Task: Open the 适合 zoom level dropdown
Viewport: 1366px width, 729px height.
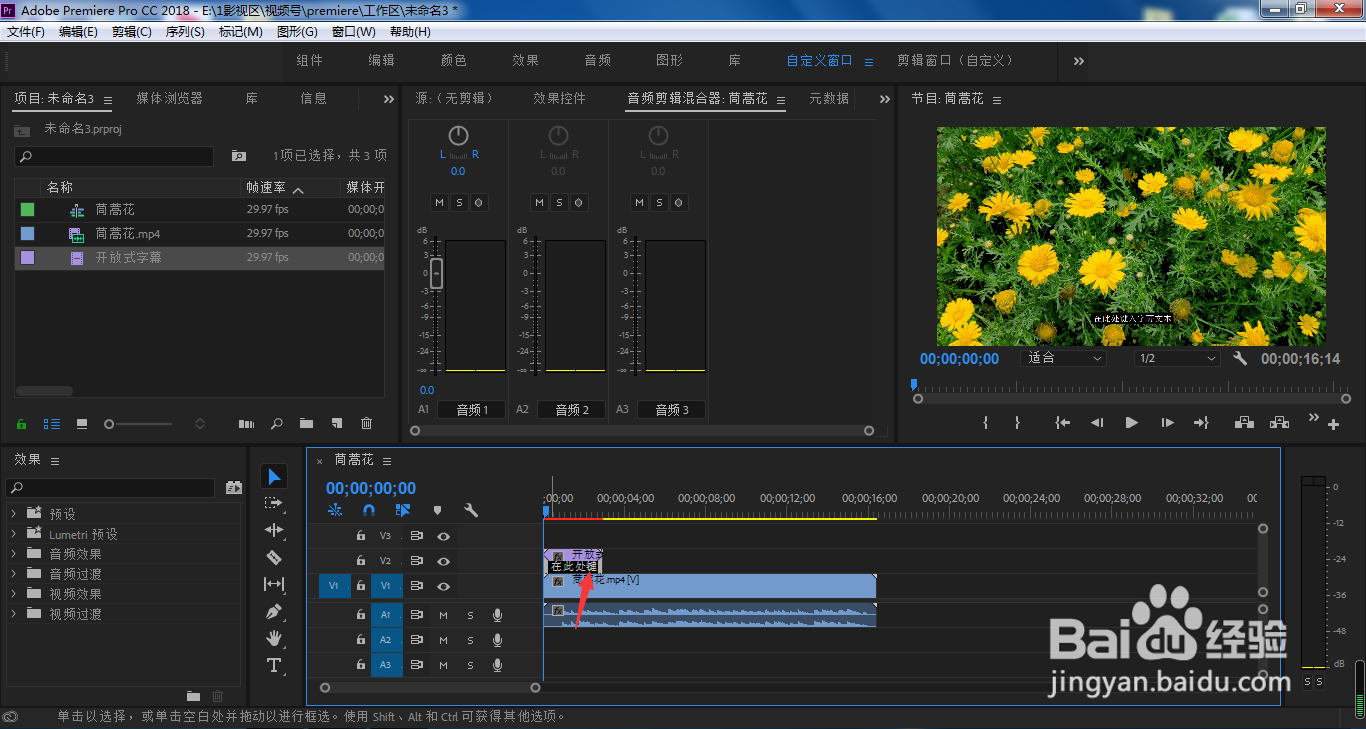Action: click(x=1063, y=358)
